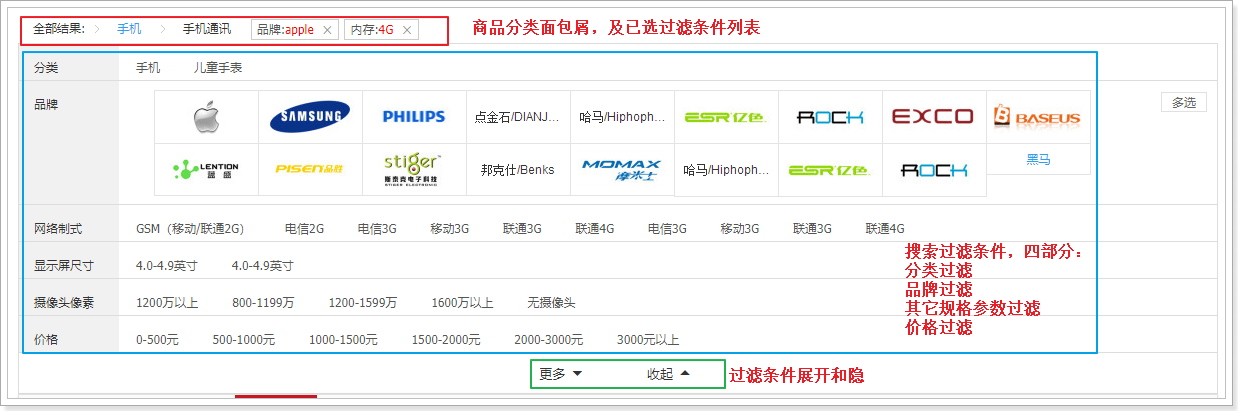
Task: Pick the Stiger brand logo
Action: pyautogui.click(x=414, y=169)
